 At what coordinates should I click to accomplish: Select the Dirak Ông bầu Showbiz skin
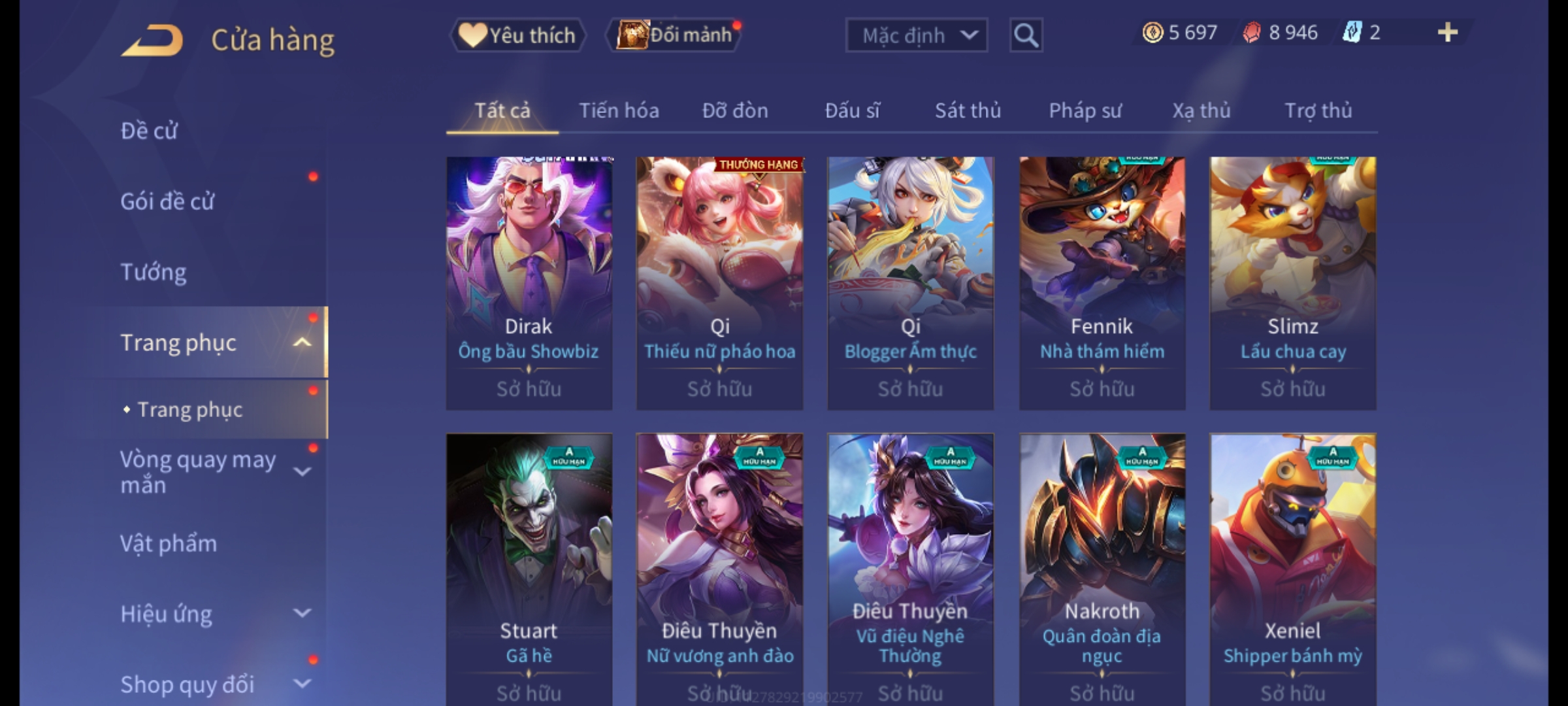coord(529,283)
